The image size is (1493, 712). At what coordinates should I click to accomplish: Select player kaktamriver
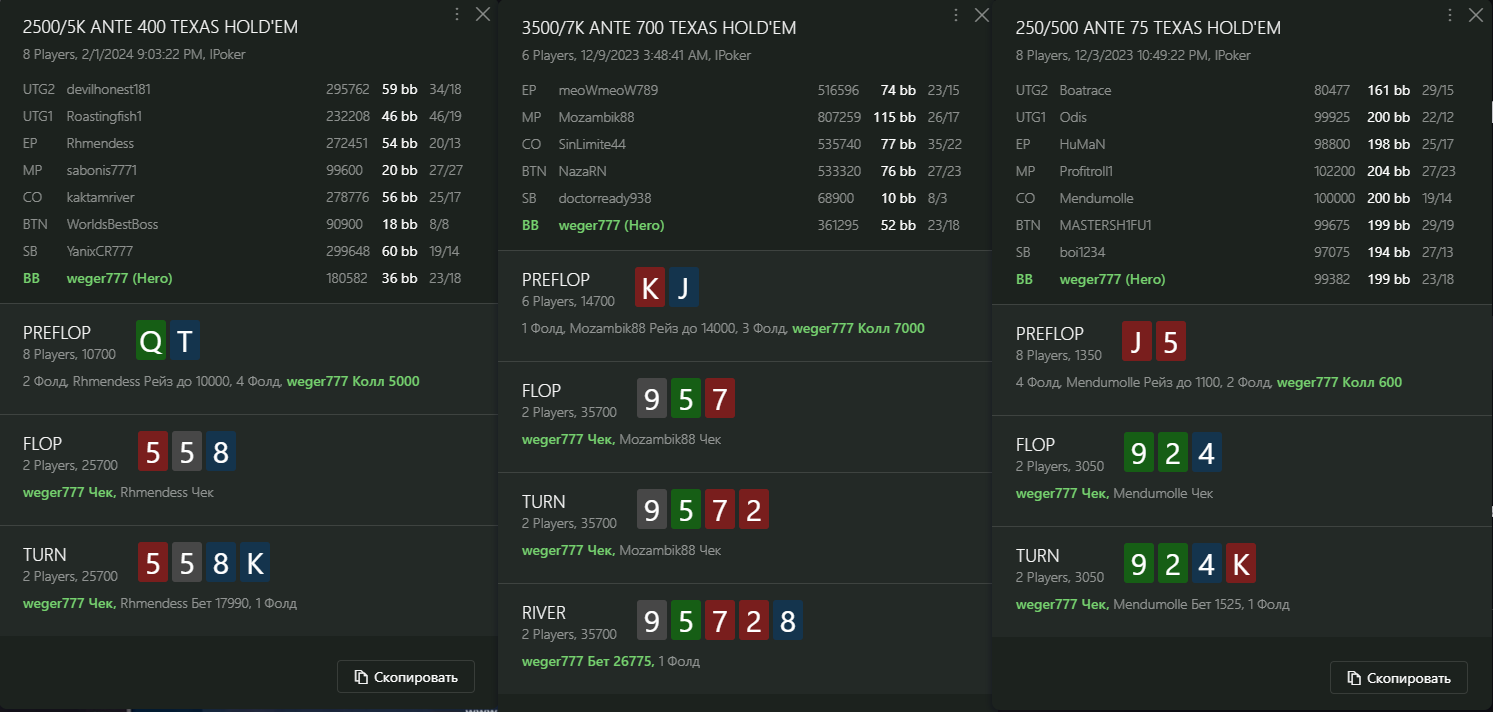click(x=100, y=197)
